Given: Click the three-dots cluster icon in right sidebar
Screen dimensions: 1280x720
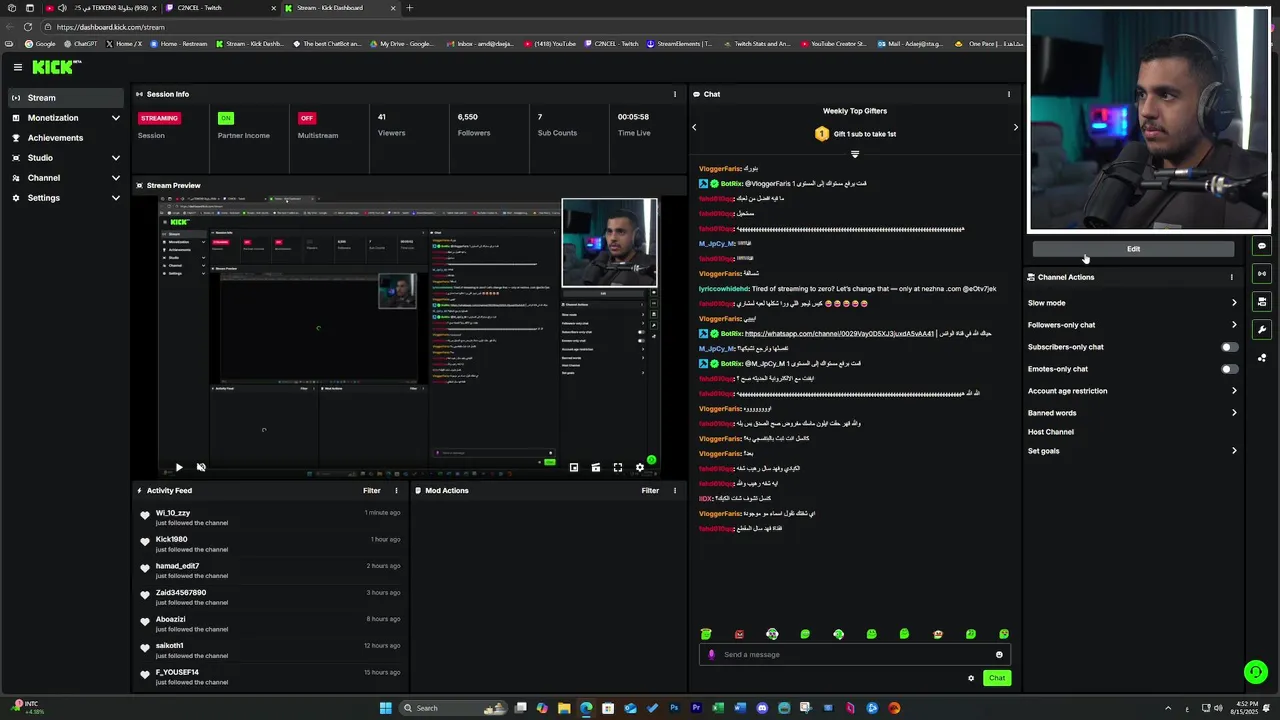Looking at the screenshot, I should point(1262,358).
